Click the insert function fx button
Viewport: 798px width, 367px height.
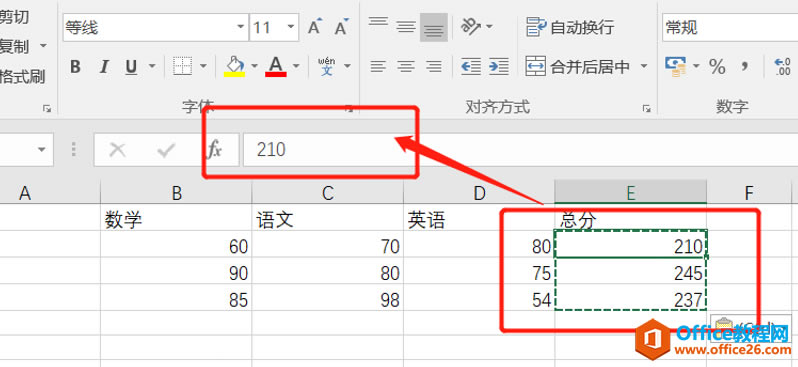(215, 150)
